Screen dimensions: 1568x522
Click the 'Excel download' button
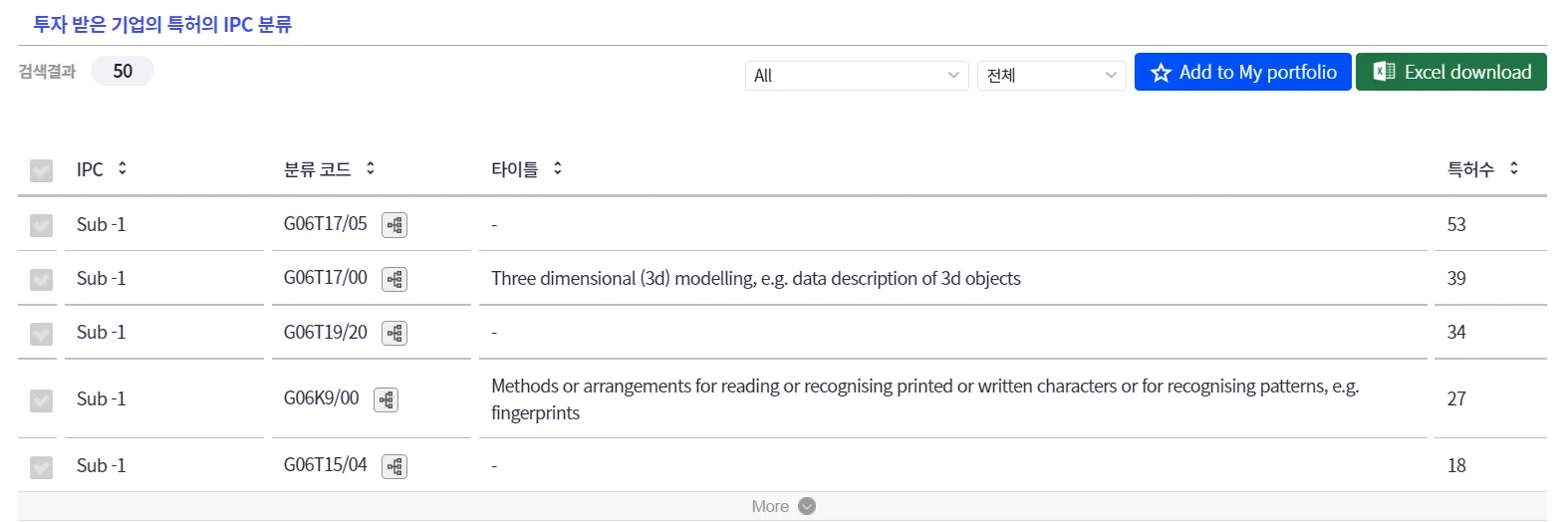tap(1450, 72)
